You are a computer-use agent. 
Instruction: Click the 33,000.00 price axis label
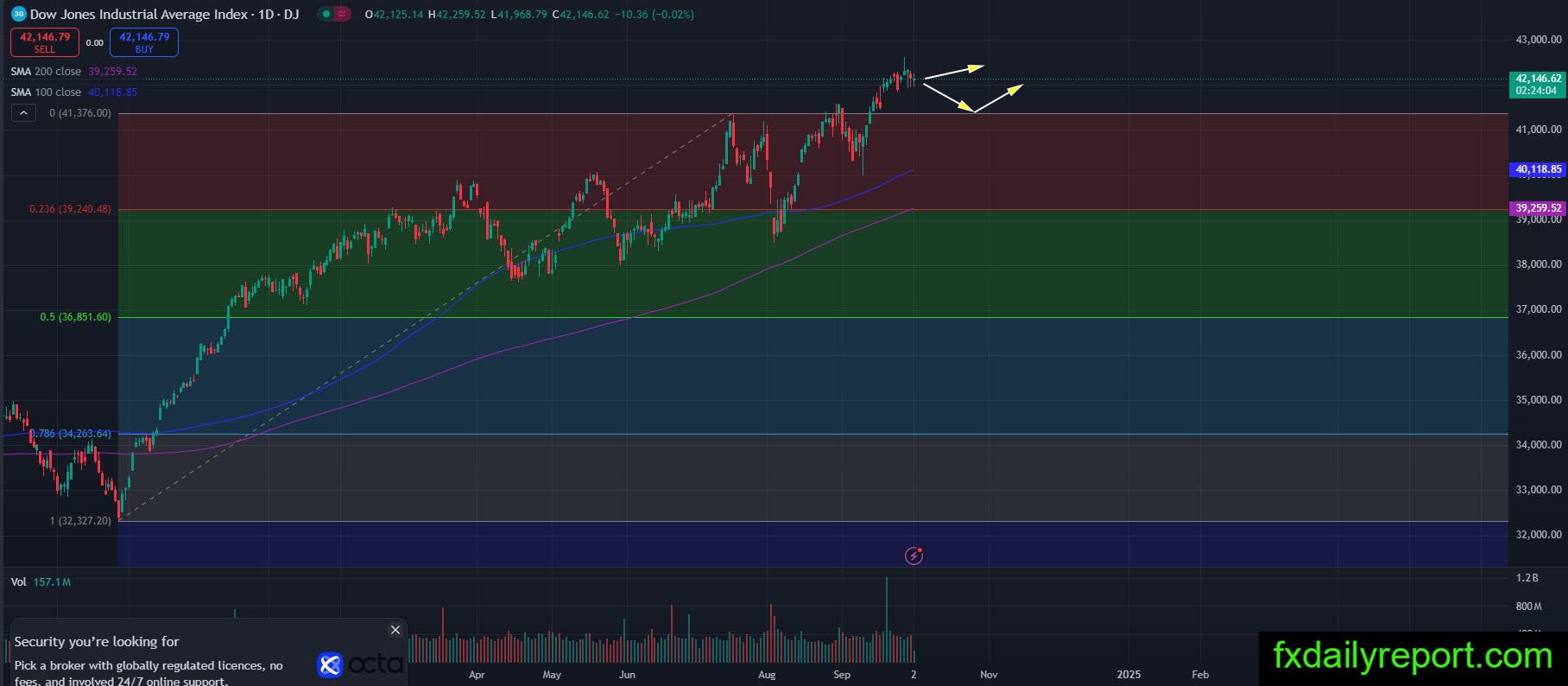pos(1539,490)
